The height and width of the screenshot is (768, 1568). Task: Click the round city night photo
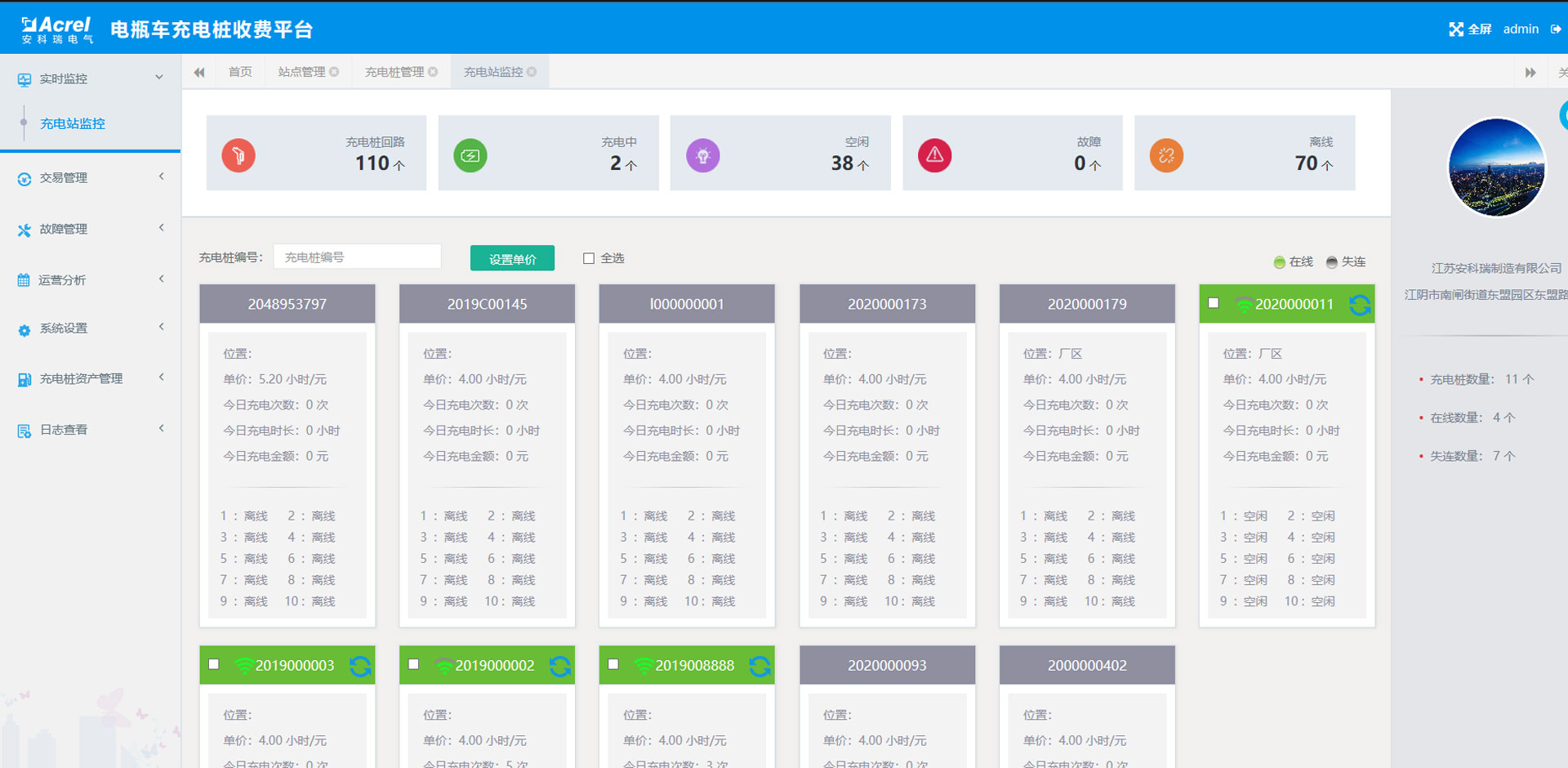1496,167
